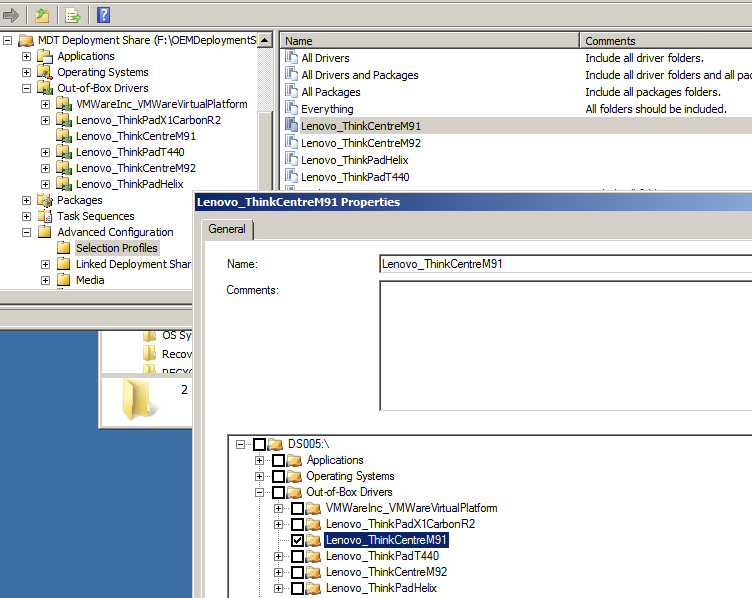Select Lenovo_ThinkPadHelix in console tree
The width and height of the screenshot is (752, 598).
click(x=129, y=184)
